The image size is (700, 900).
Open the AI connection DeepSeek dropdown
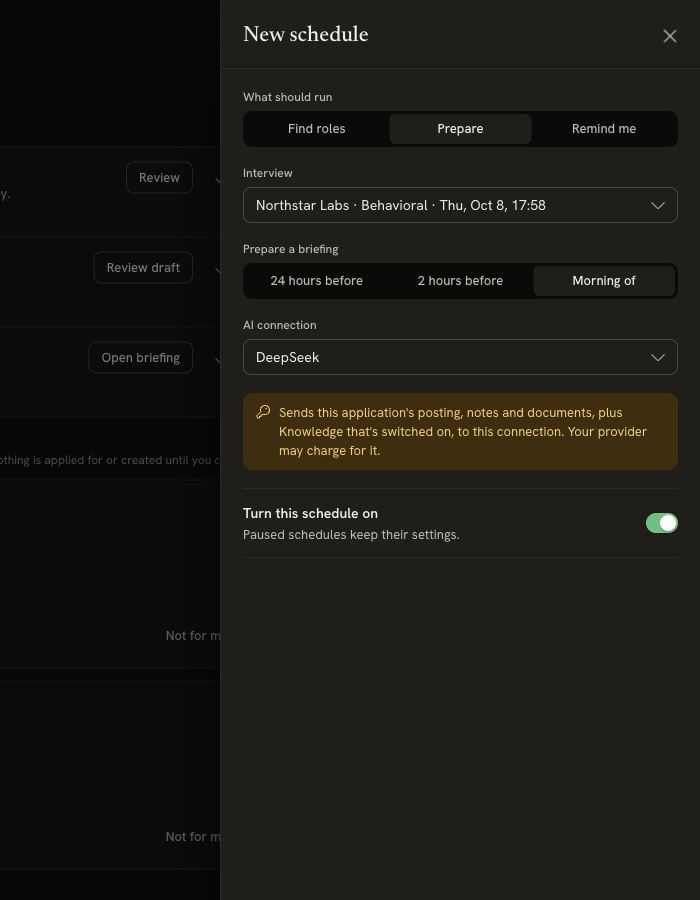point(460,357)
